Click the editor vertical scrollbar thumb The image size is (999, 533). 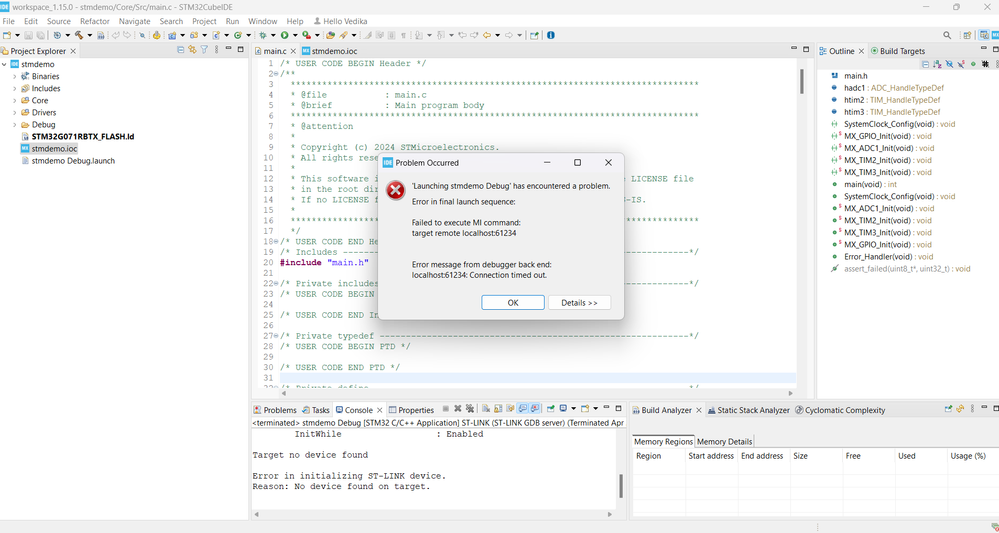pyautogui.click(x=801, y=82)
